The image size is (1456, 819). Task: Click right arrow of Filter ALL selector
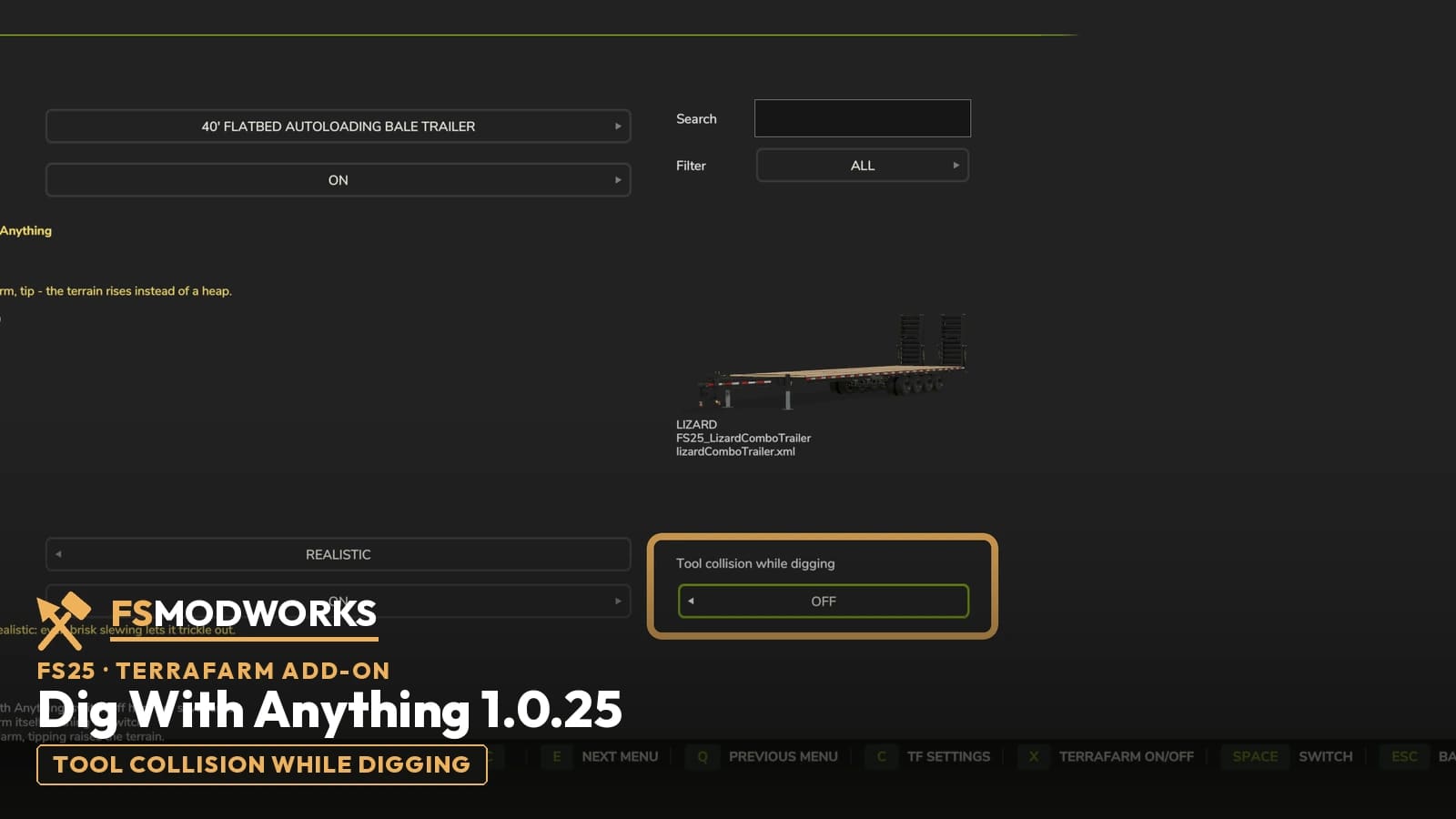(955, 166)
